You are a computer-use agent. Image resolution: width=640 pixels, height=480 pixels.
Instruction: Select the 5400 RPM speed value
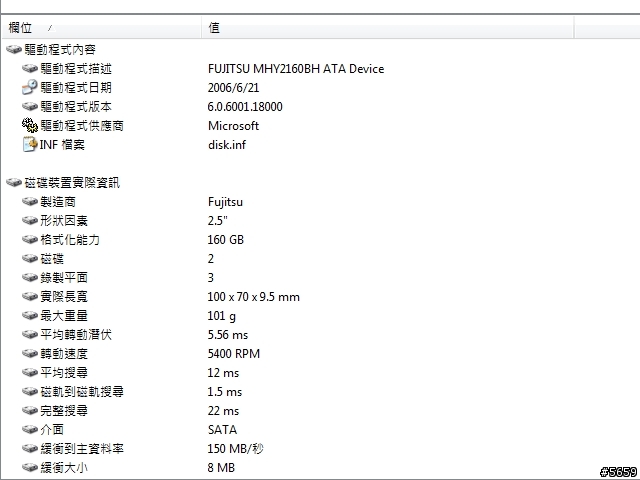[234, 353]
